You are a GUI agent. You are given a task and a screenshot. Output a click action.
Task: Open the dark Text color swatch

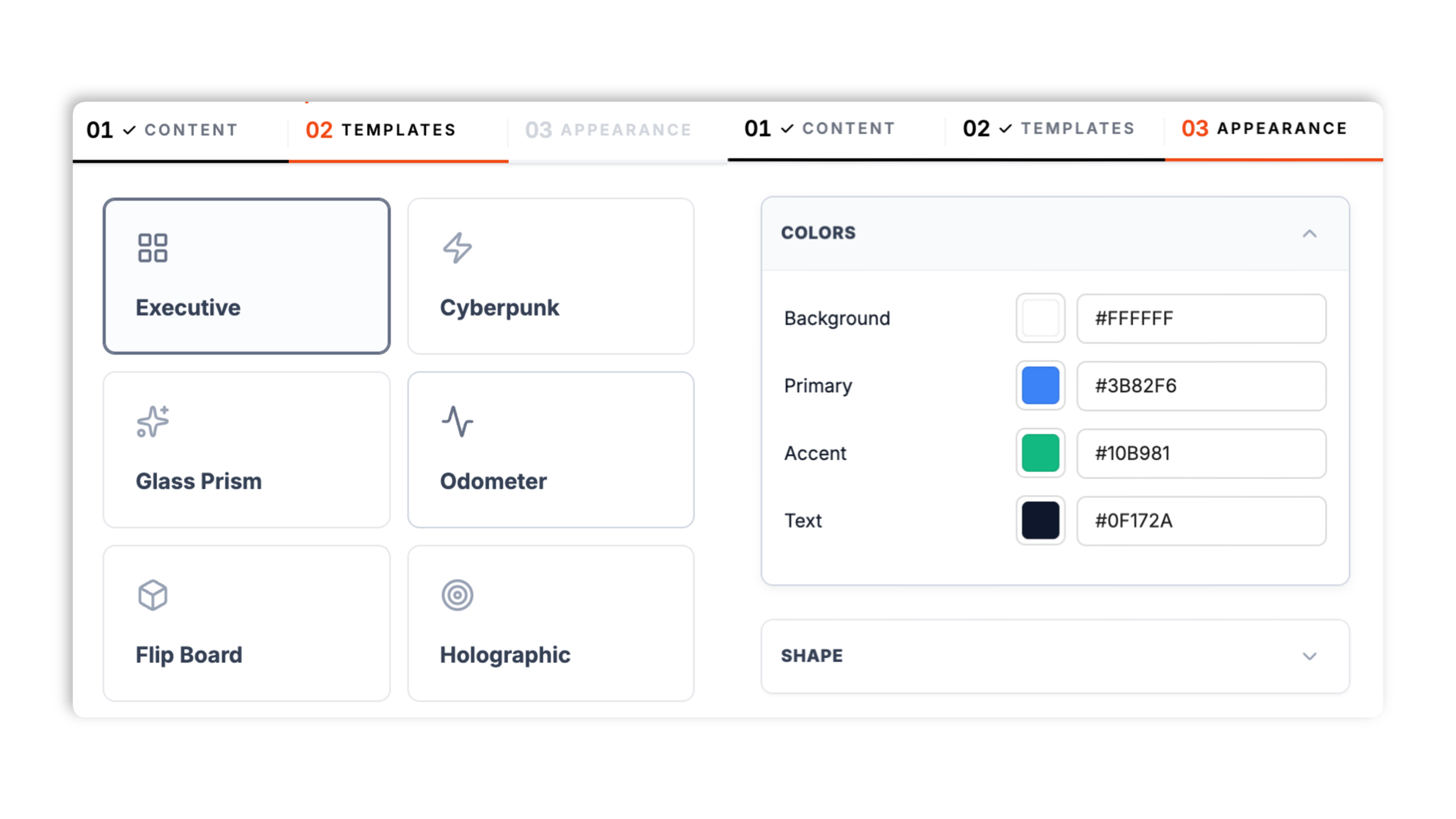[x=1041, y=520]
